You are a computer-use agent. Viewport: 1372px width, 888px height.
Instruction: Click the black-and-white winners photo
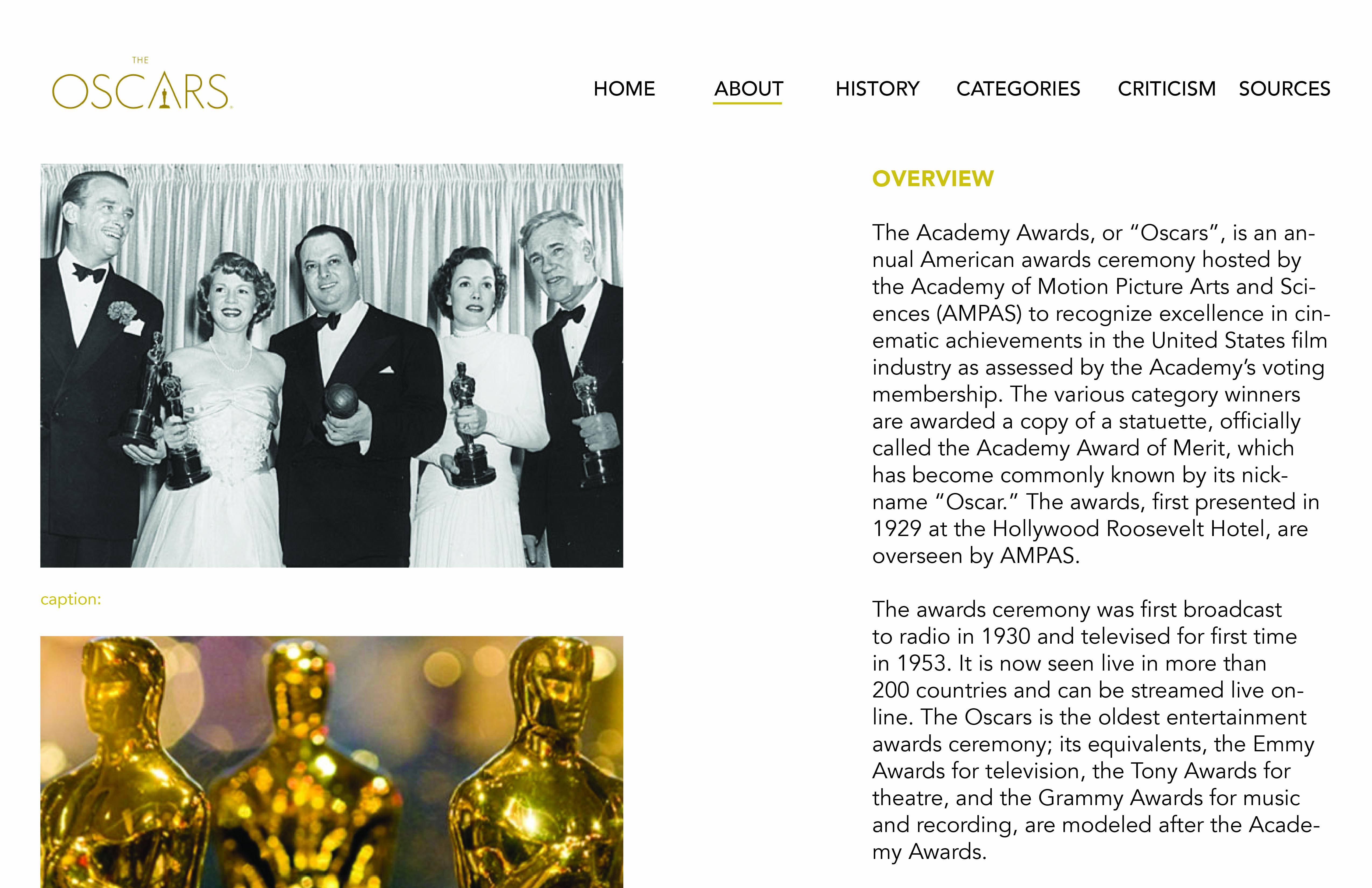tap(331, 366)
